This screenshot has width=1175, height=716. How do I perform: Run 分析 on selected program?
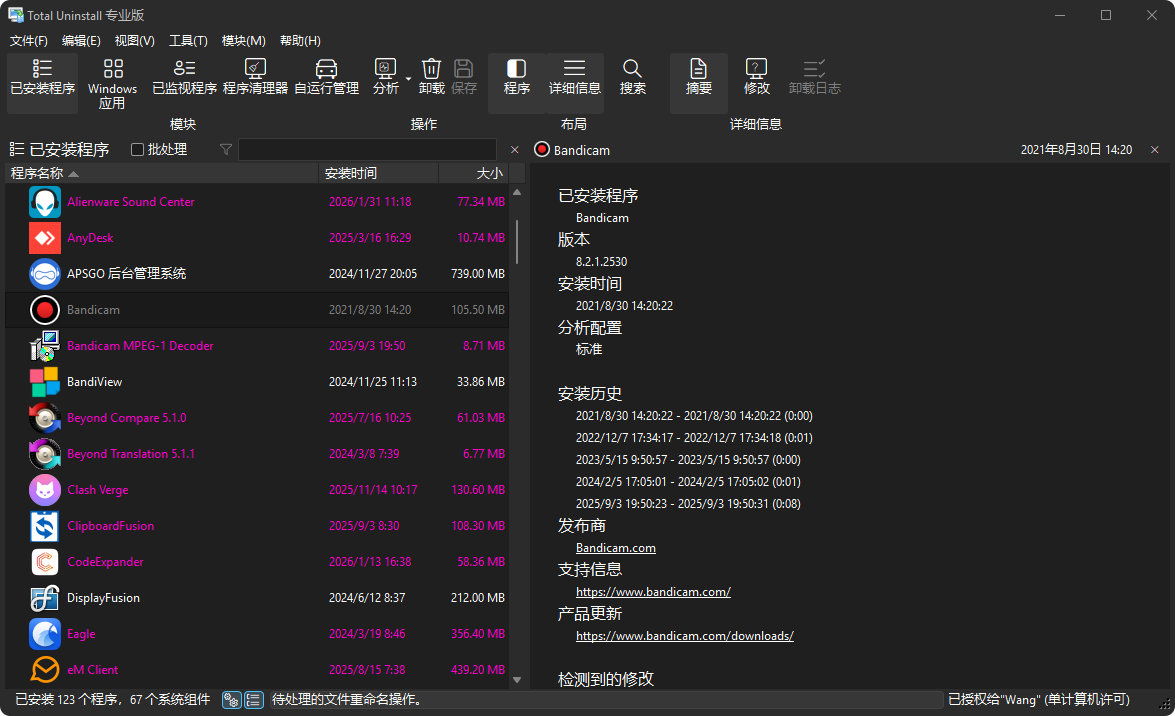click(386, 80)
